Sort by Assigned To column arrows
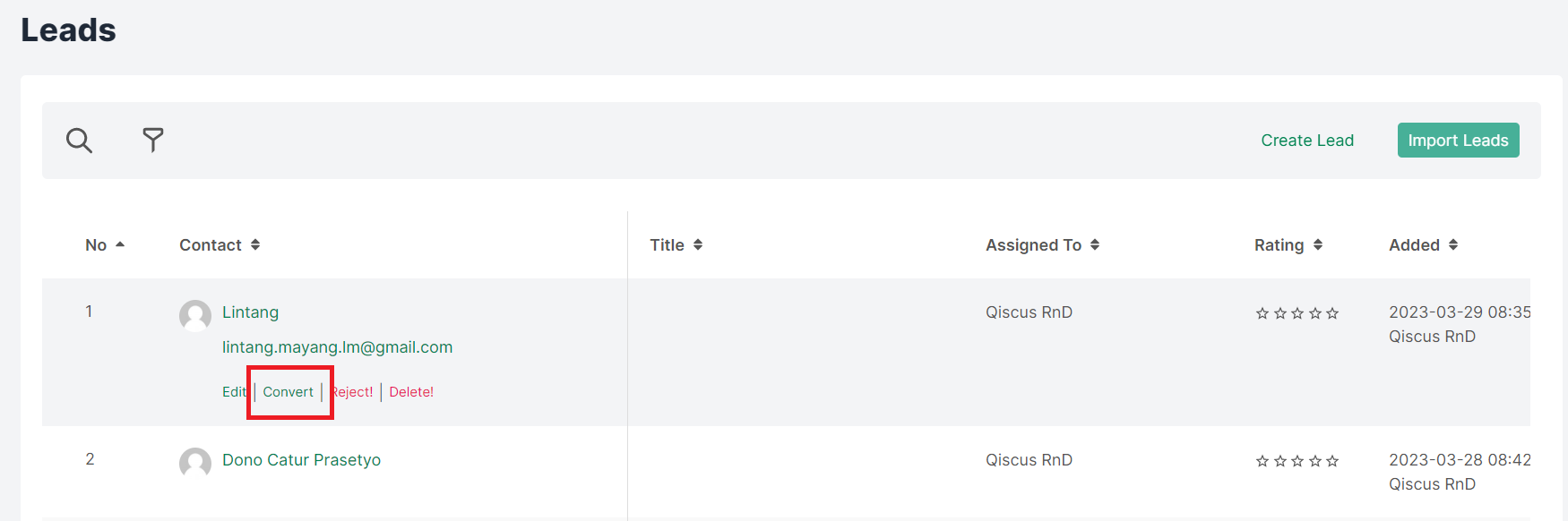 click(x=1095, y=244)
